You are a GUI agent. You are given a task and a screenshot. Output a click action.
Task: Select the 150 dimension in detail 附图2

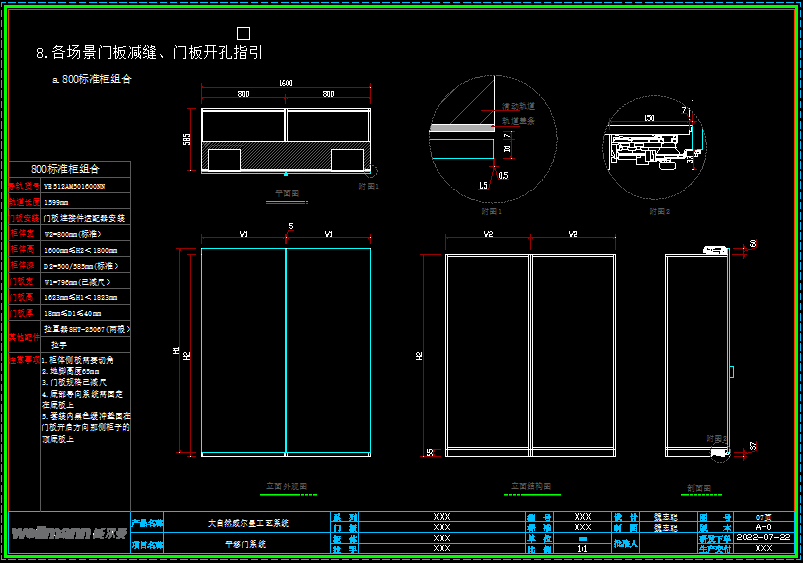point(650,118)
